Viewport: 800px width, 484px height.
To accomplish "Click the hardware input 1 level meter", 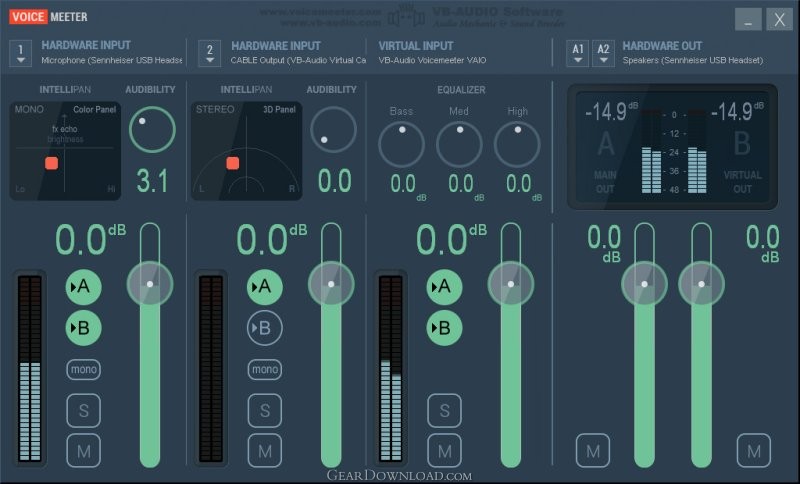I will point(30,369).
